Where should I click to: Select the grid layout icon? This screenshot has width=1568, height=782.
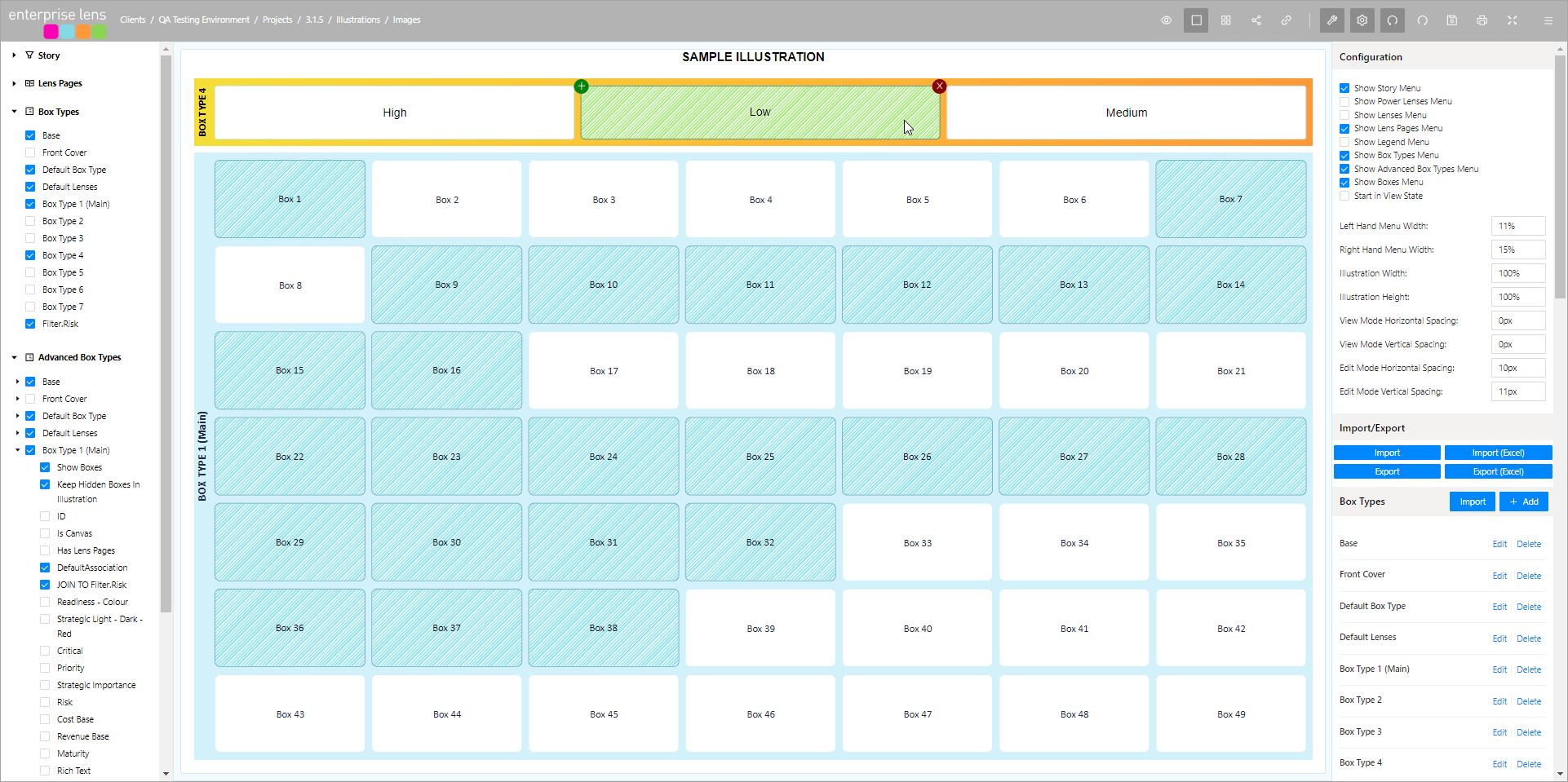coord(1225,20)
